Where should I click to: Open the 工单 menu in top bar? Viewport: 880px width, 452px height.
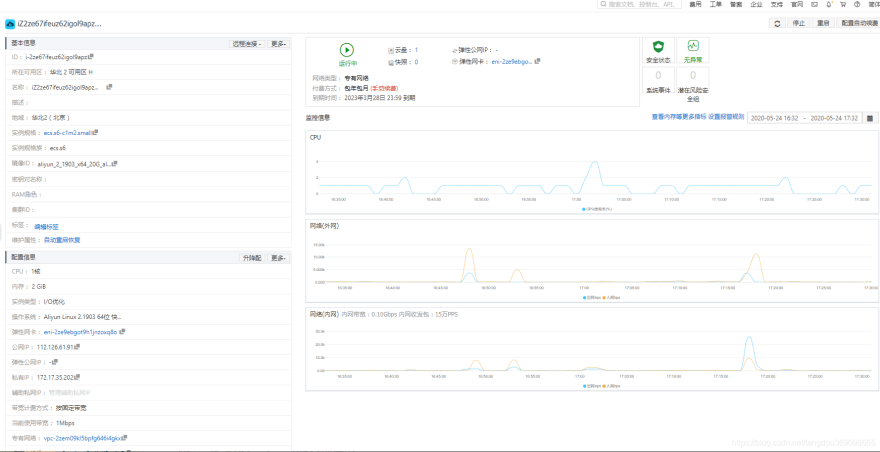[x=716, y=4]
